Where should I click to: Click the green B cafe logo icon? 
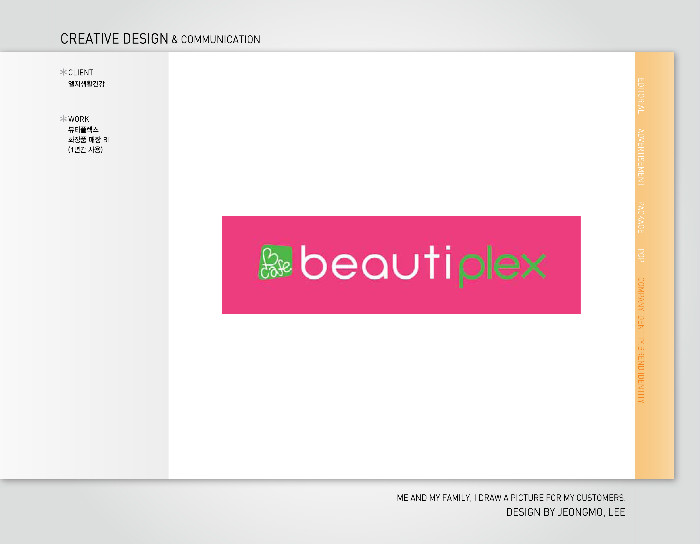275,262
